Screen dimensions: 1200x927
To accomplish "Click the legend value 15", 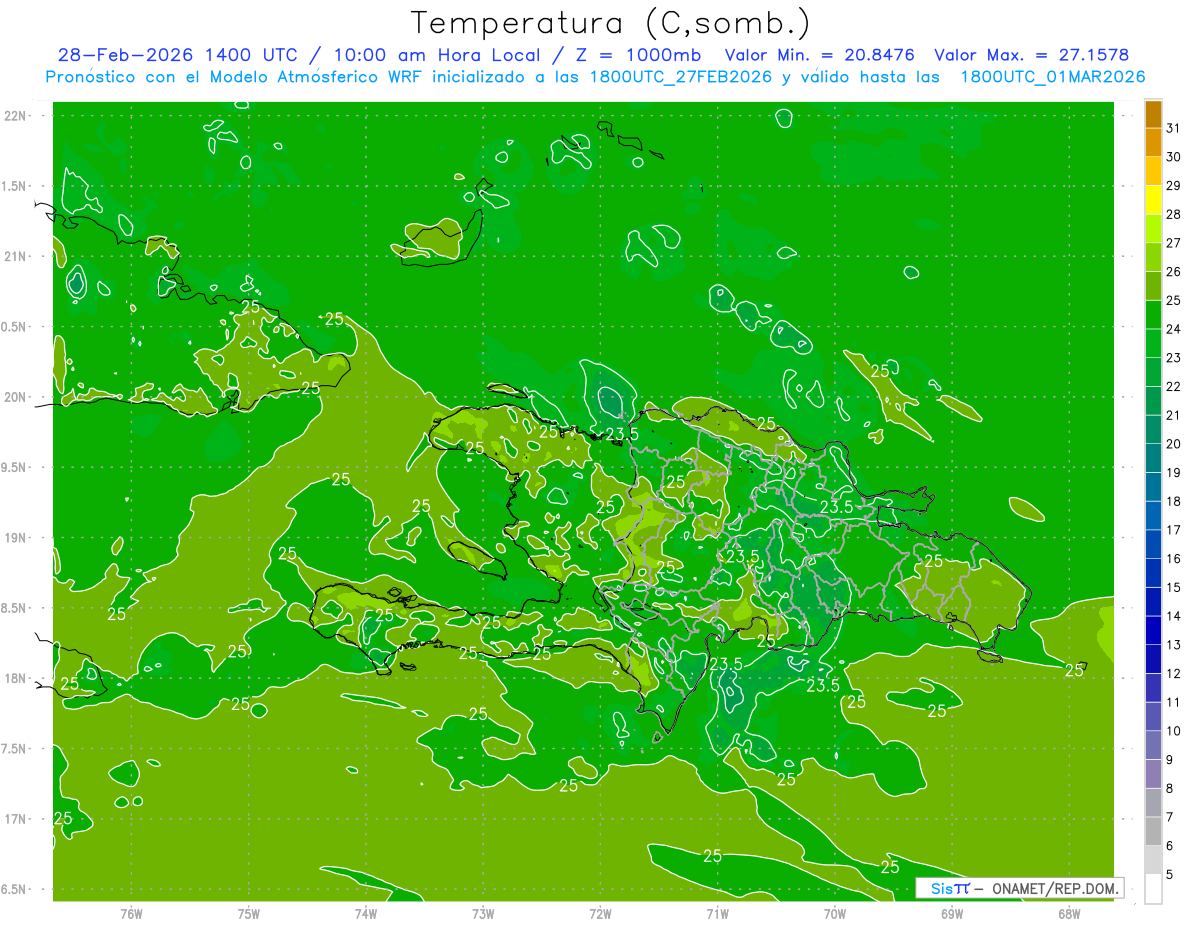I will point(1174,587).
